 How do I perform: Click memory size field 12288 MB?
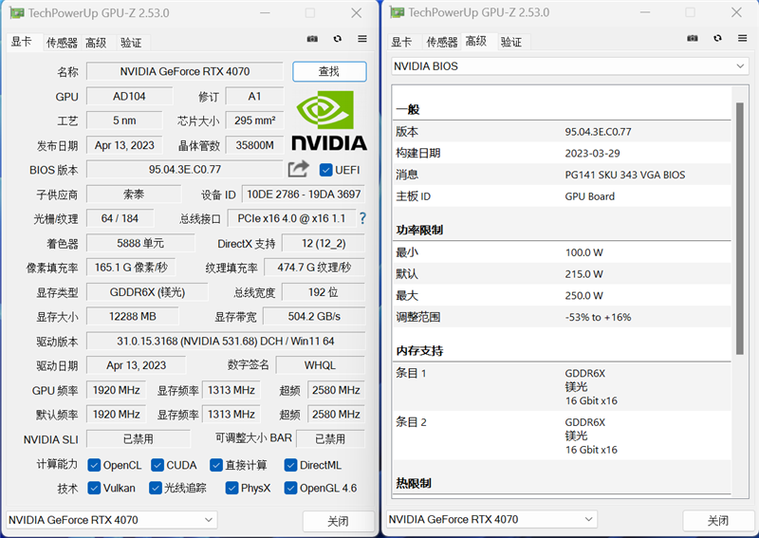tap(133, 316)
